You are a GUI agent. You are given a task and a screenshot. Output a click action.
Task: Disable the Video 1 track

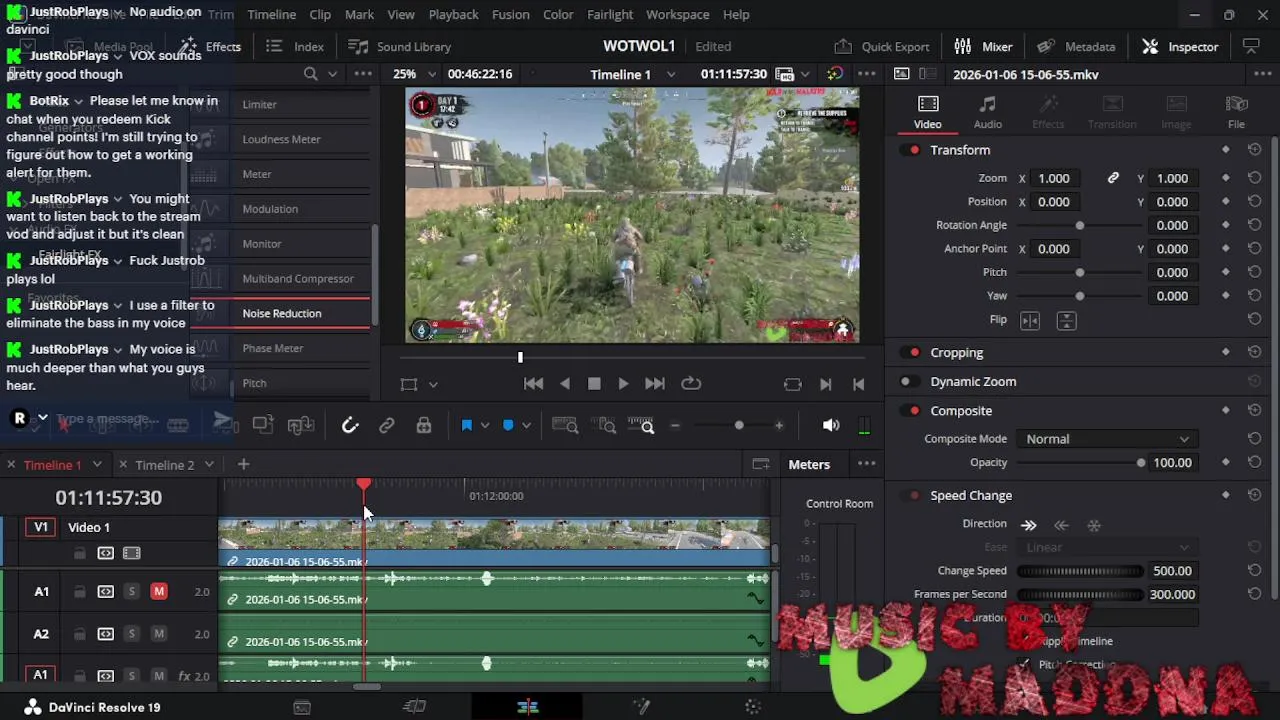click(131, 553)
